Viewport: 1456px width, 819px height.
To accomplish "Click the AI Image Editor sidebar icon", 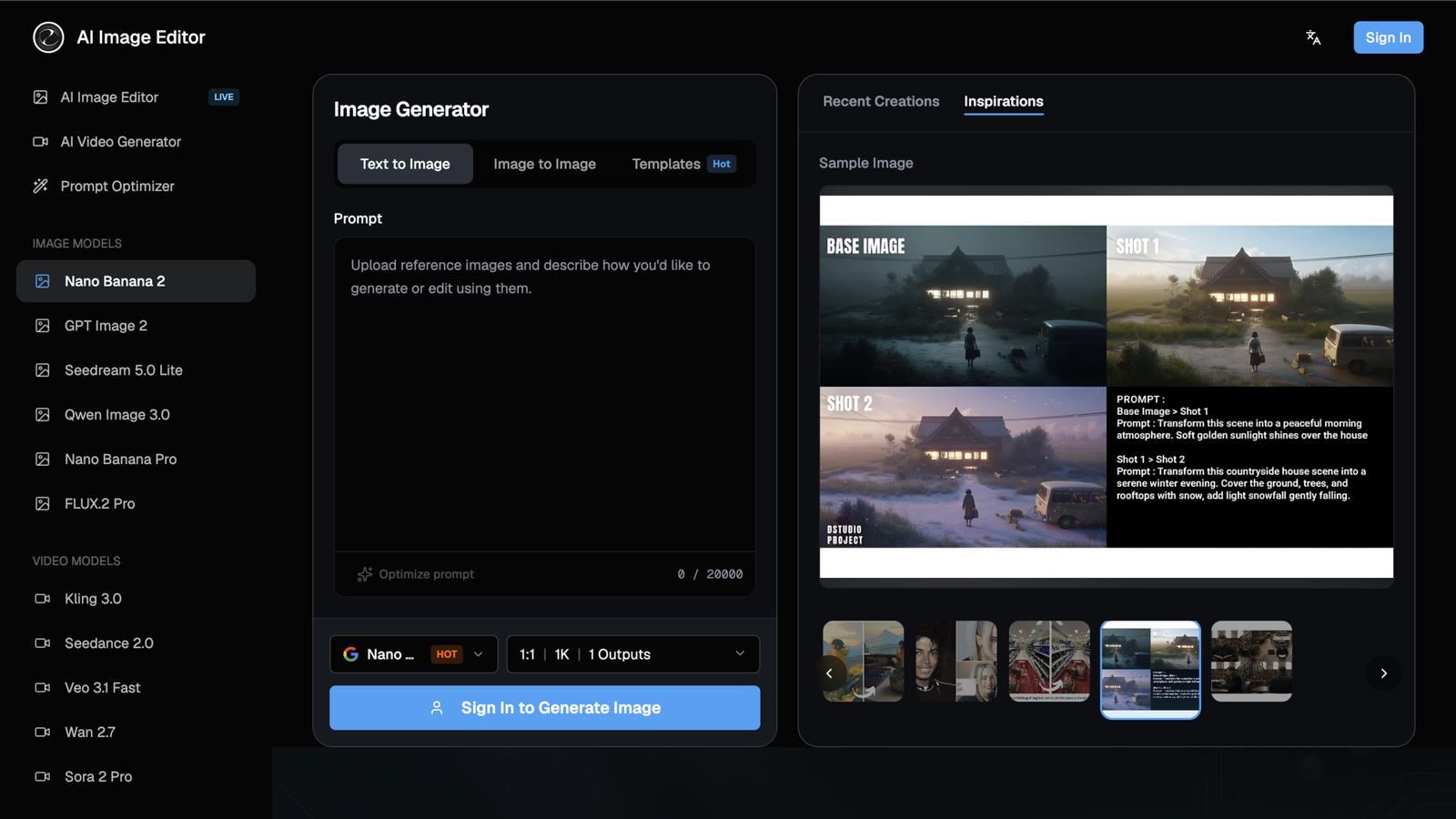I will click(x=41, y=97).
